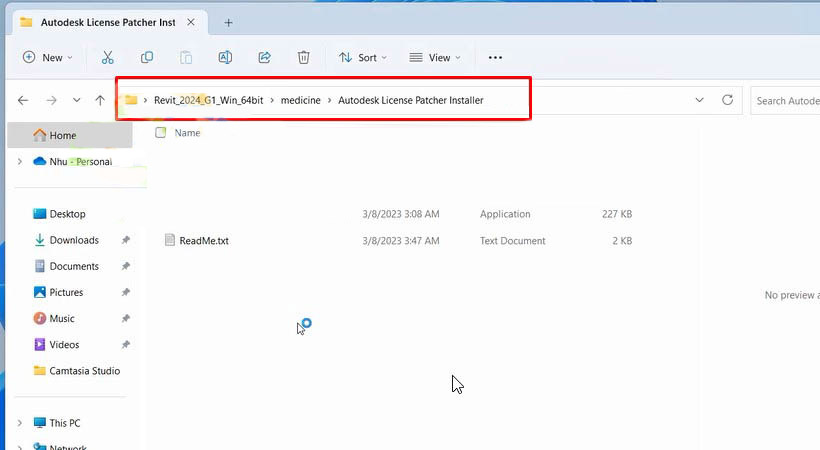Expand the This PC node

[20, 423]
